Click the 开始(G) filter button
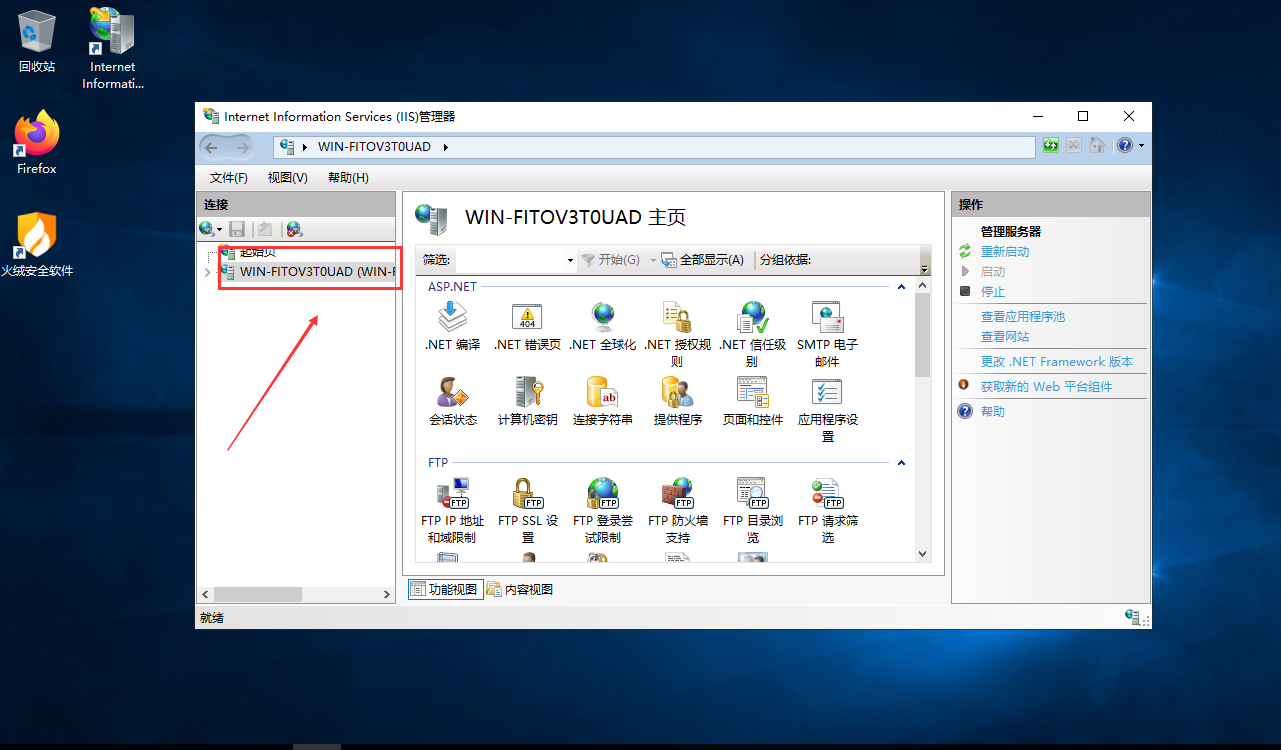 coord(611,260)
